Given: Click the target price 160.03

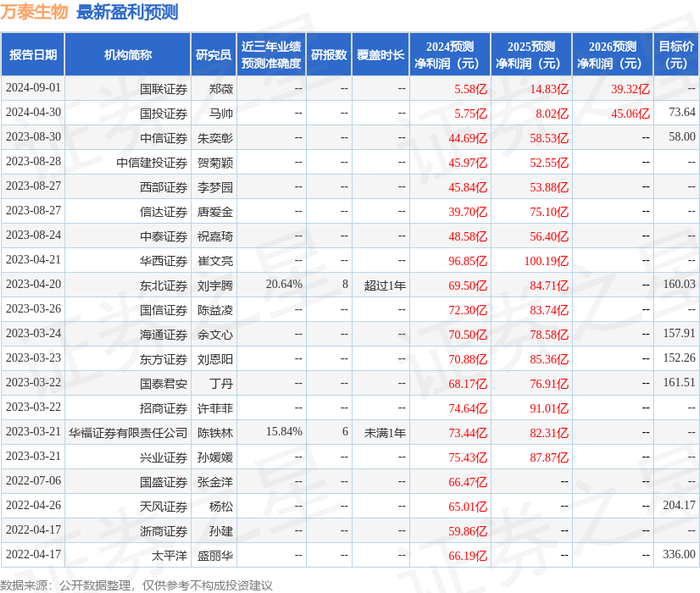Looking at the screenshot, I should pos(679,284).
